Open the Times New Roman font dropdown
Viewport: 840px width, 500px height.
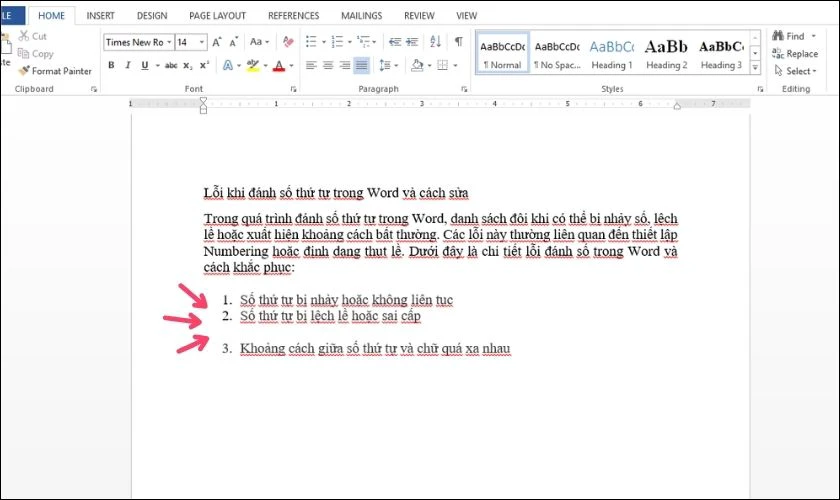(x=169, y=42)
